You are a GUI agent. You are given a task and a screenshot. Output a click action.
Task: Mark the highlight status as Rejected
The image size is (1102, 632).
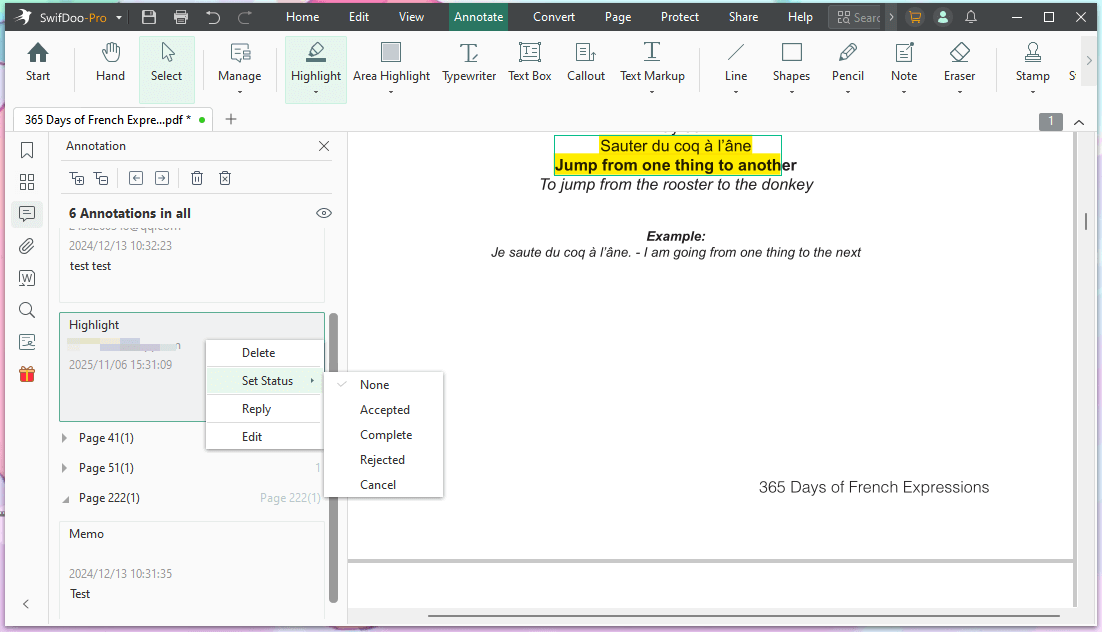pyautogui.click(x=382, y=459)
